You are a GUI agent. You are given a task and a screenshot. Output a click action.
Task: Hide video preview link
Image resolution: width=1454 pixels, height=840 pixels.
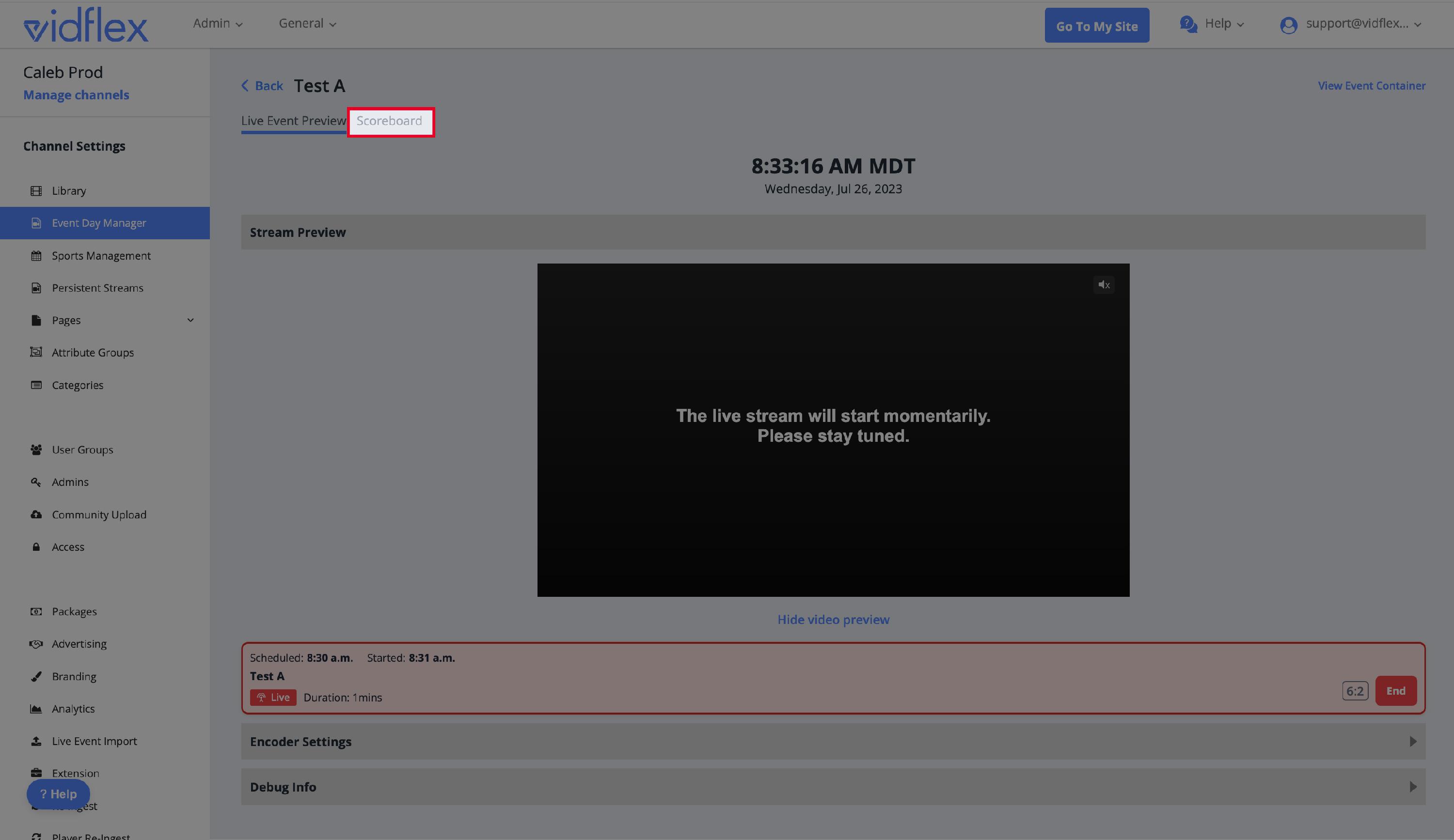833,620
